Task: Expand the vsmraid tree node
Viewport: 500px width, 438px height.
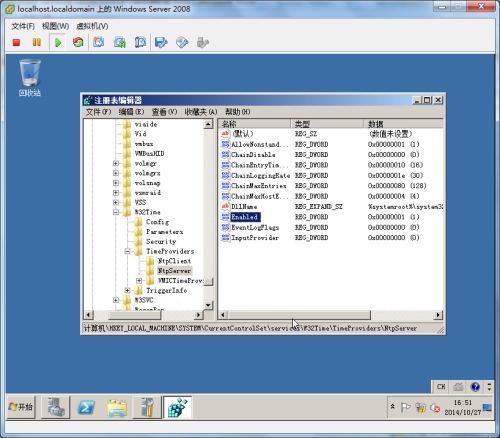Action: (116, 193)
